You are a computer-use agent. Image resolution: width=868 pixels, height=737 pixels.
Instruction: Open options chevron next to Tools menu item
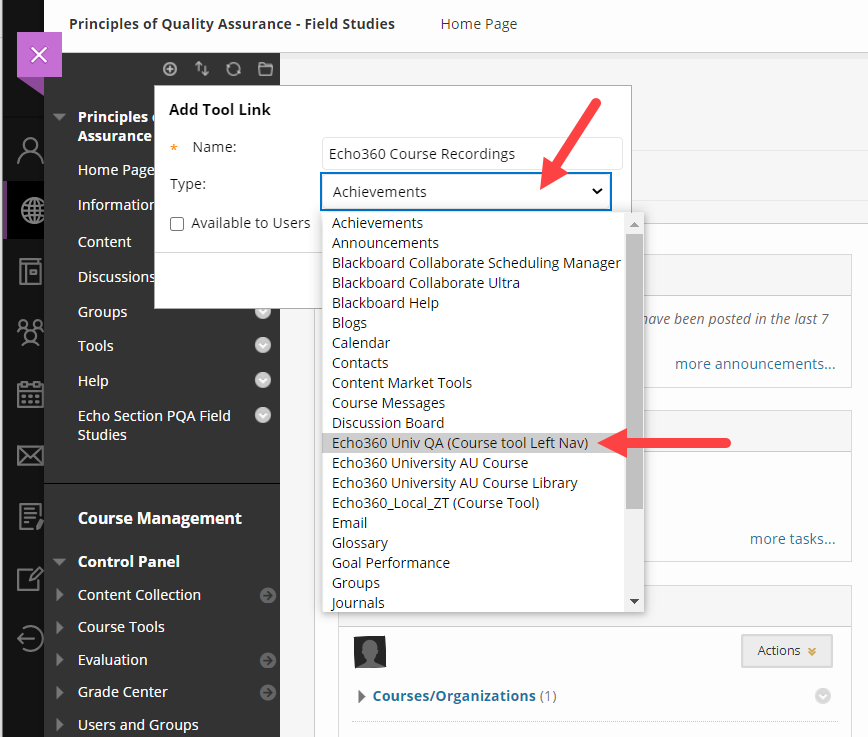point(263,345)
